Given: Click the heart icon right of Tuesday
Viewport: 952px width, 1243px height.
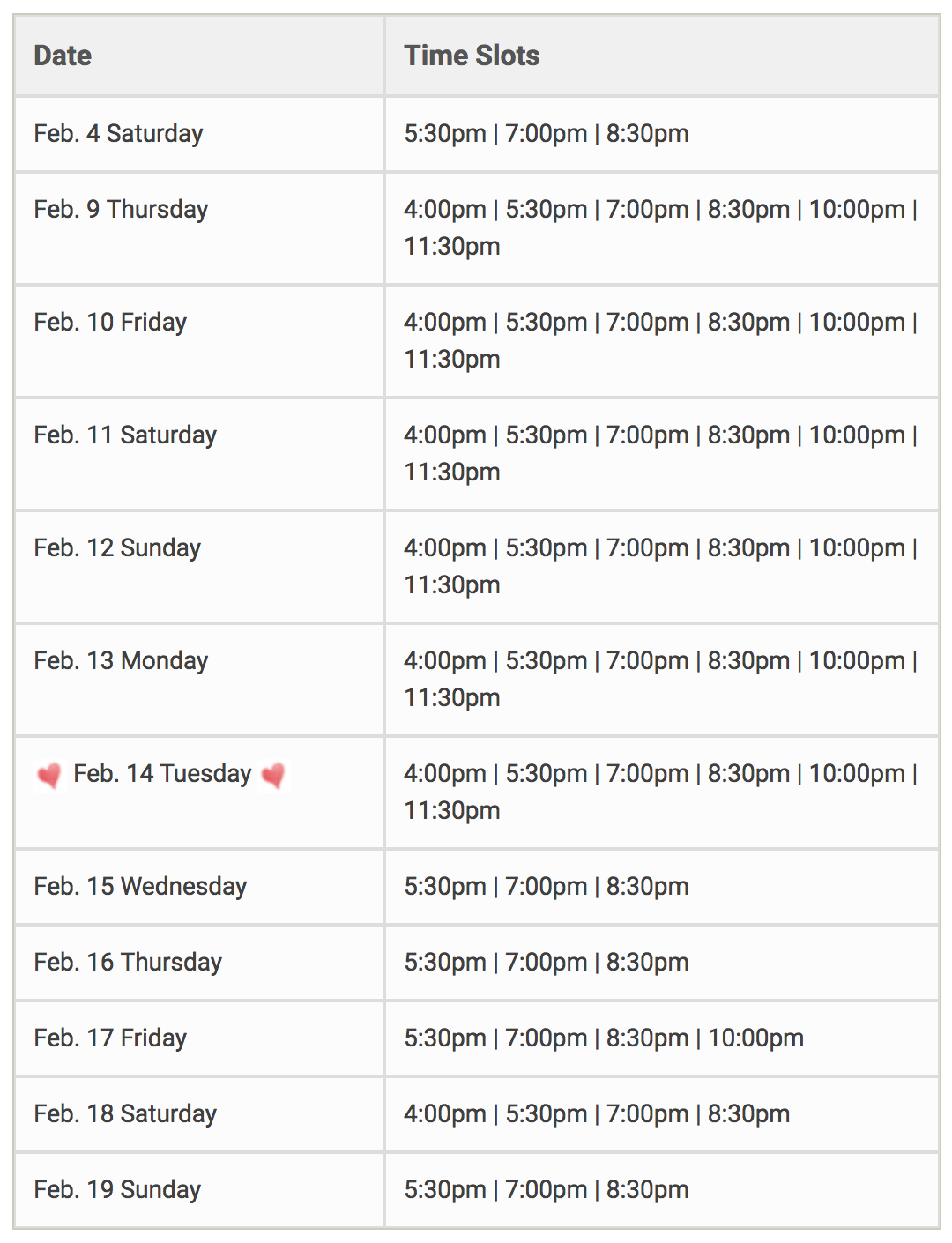Looking at the screenshot, I should tap(273, 776).
